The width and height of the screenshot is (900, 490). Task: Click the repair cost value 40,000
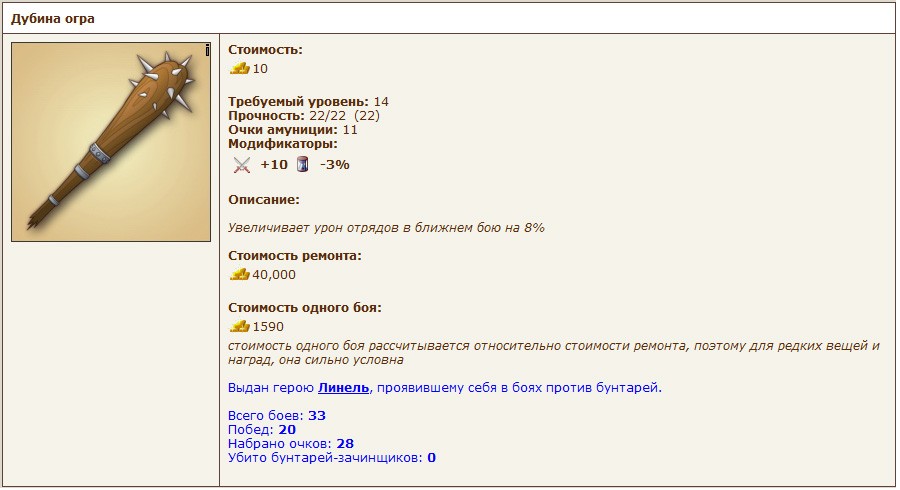(x=274, y=275)
